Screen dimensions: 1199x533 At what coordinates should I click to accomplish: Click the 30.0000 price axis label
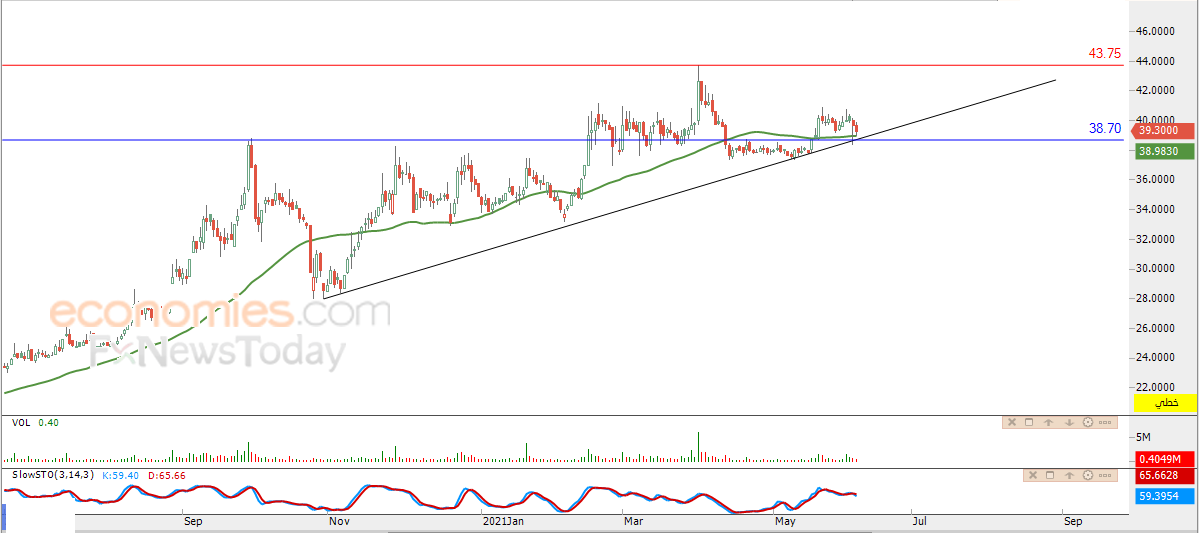pos(1155,268)
